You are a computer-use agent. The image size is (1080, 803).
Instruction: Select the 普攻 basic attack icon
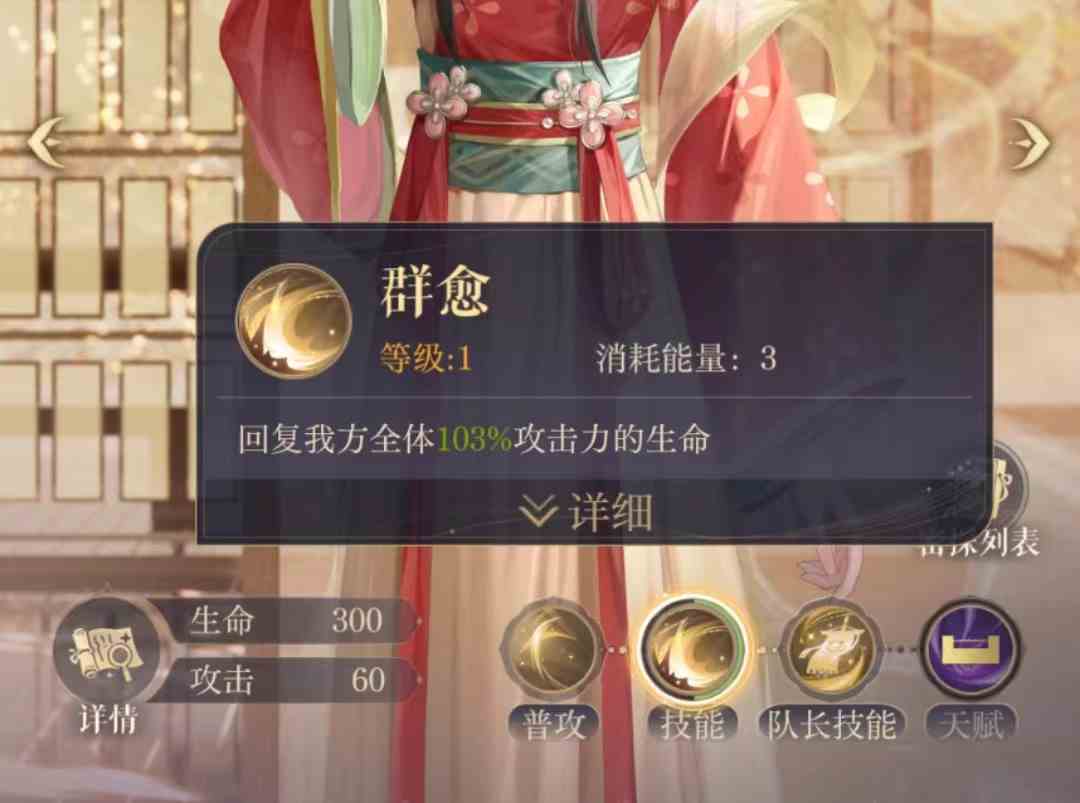(553, 651)
